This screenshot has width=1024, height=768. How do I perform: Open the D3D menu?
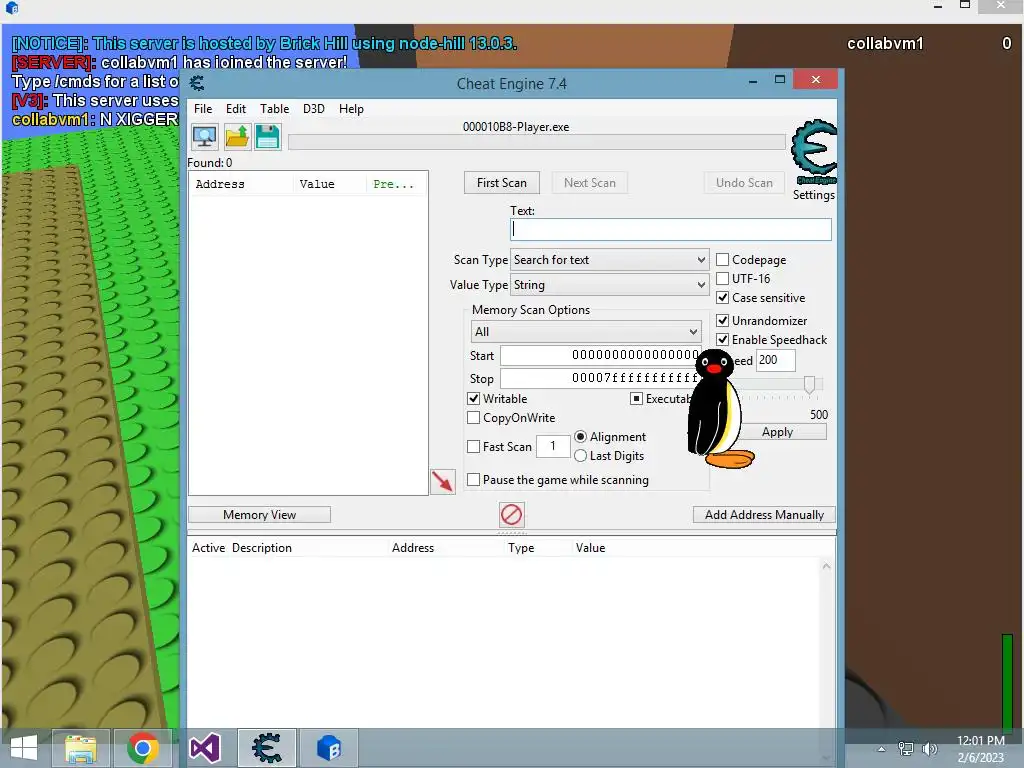pyautogui.click(x=313, y=109)
